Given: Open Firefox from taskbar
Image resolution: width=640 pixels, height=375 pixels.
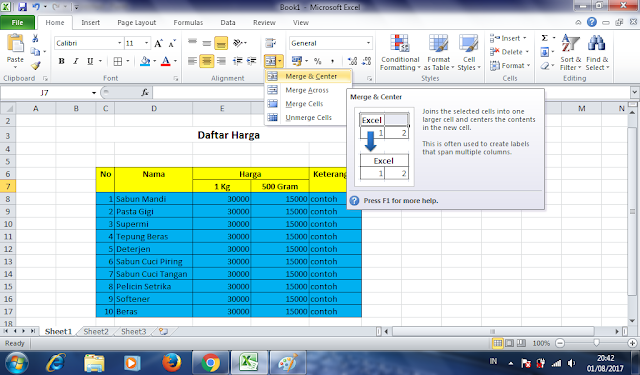Looking at the screenshot, I should [x=172, y=362].
